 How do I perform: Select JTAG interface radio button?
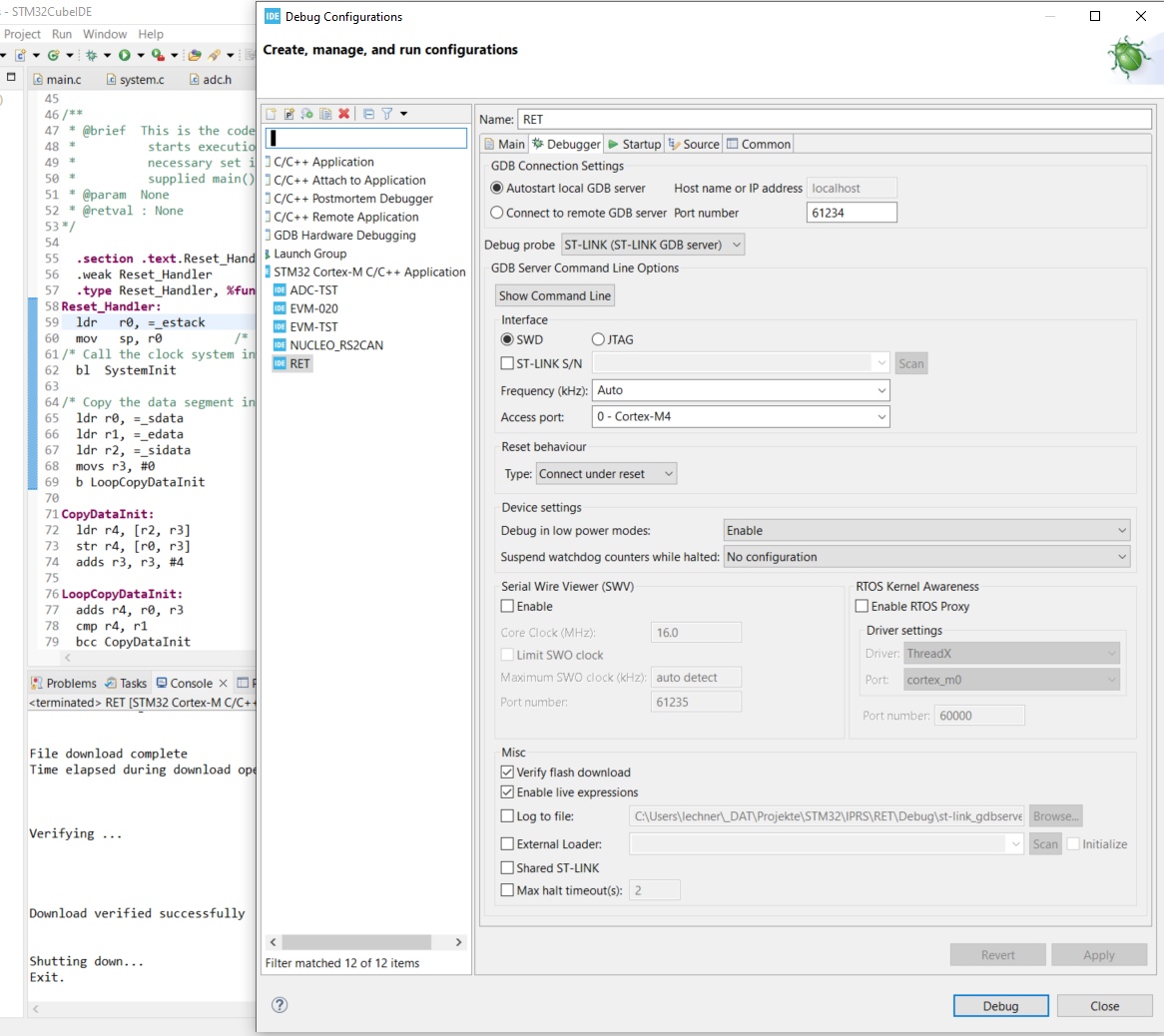598,340
